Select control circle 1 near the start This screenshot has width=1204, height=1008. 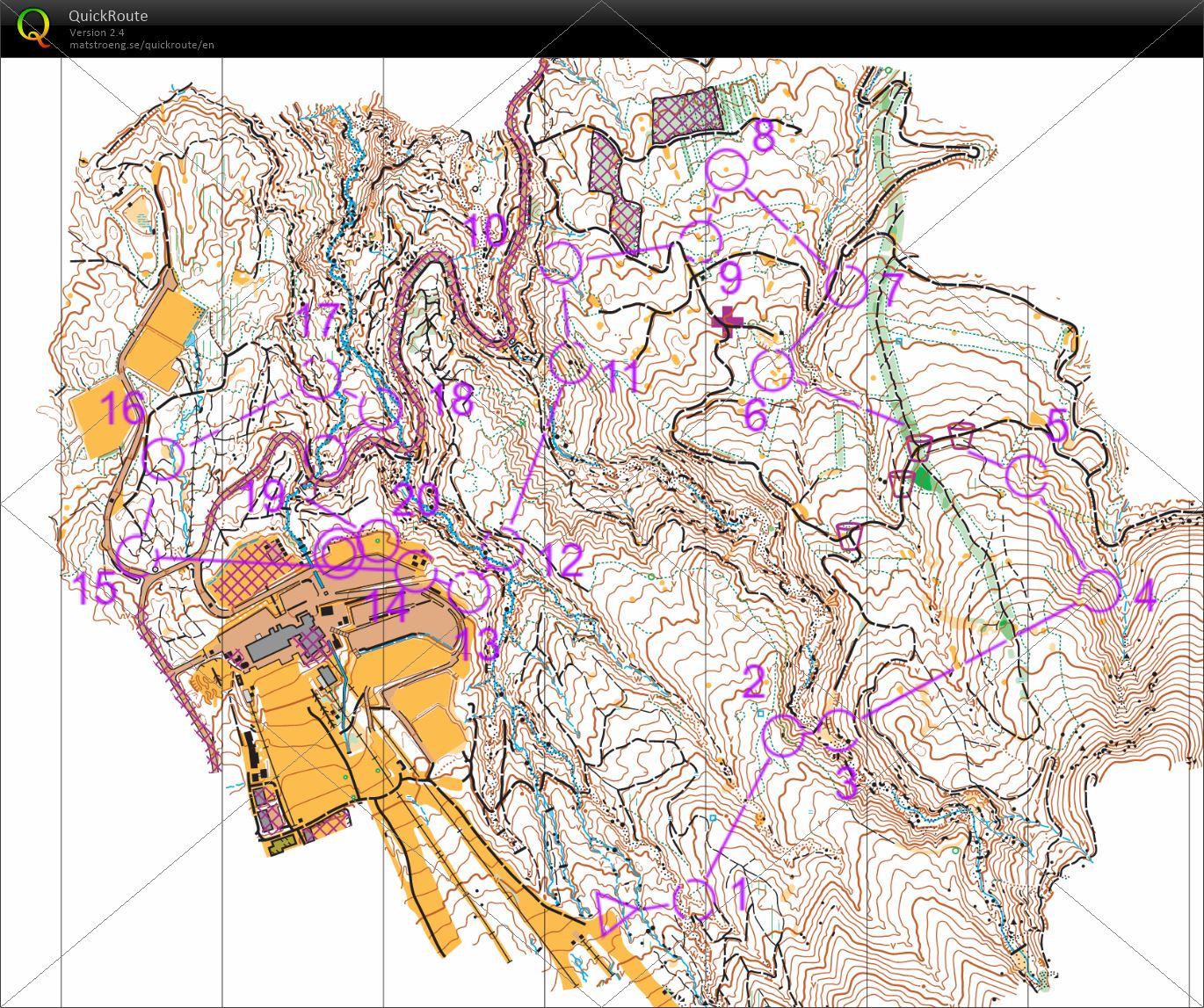(x=694, y=898)
